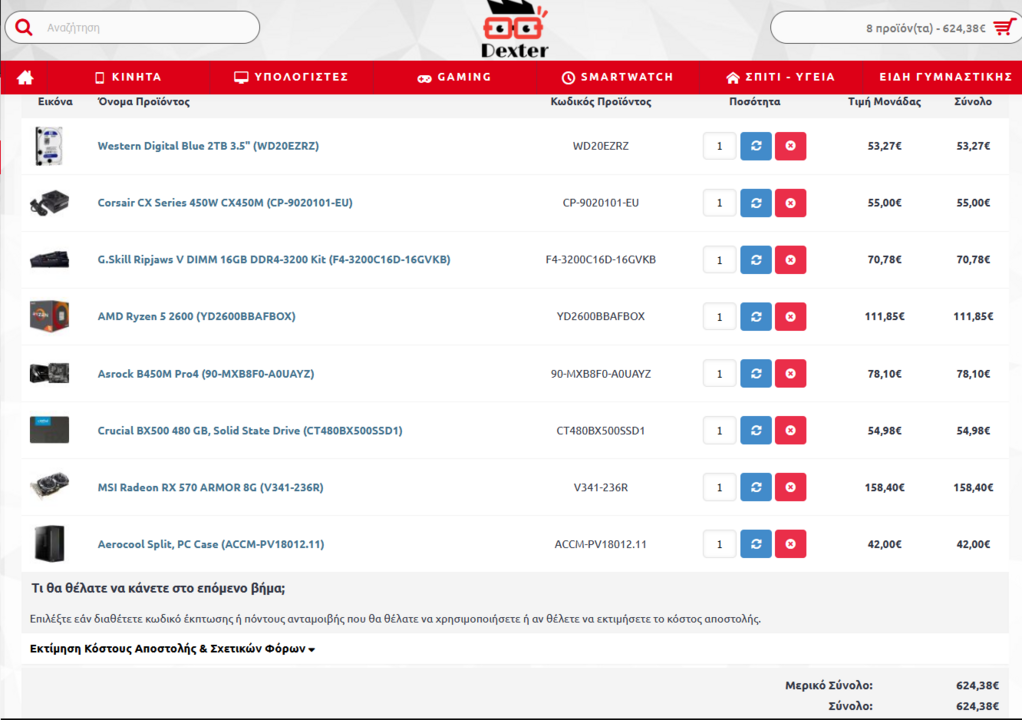
Task: Update quantity for Corsair CX450M
Action: 756,203
